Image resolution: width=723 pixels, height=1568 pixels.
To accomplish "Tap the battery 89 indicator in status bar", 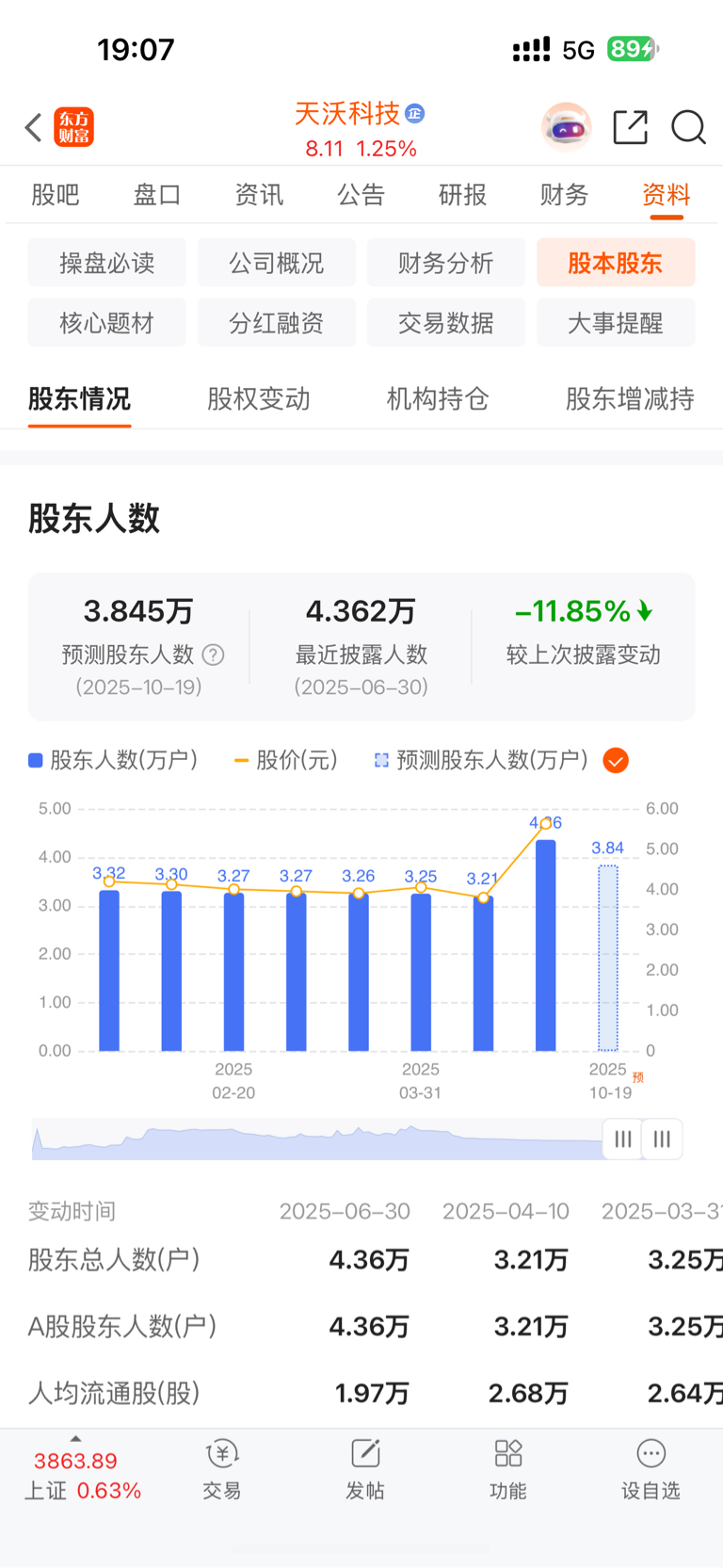I will pos(632,49).
